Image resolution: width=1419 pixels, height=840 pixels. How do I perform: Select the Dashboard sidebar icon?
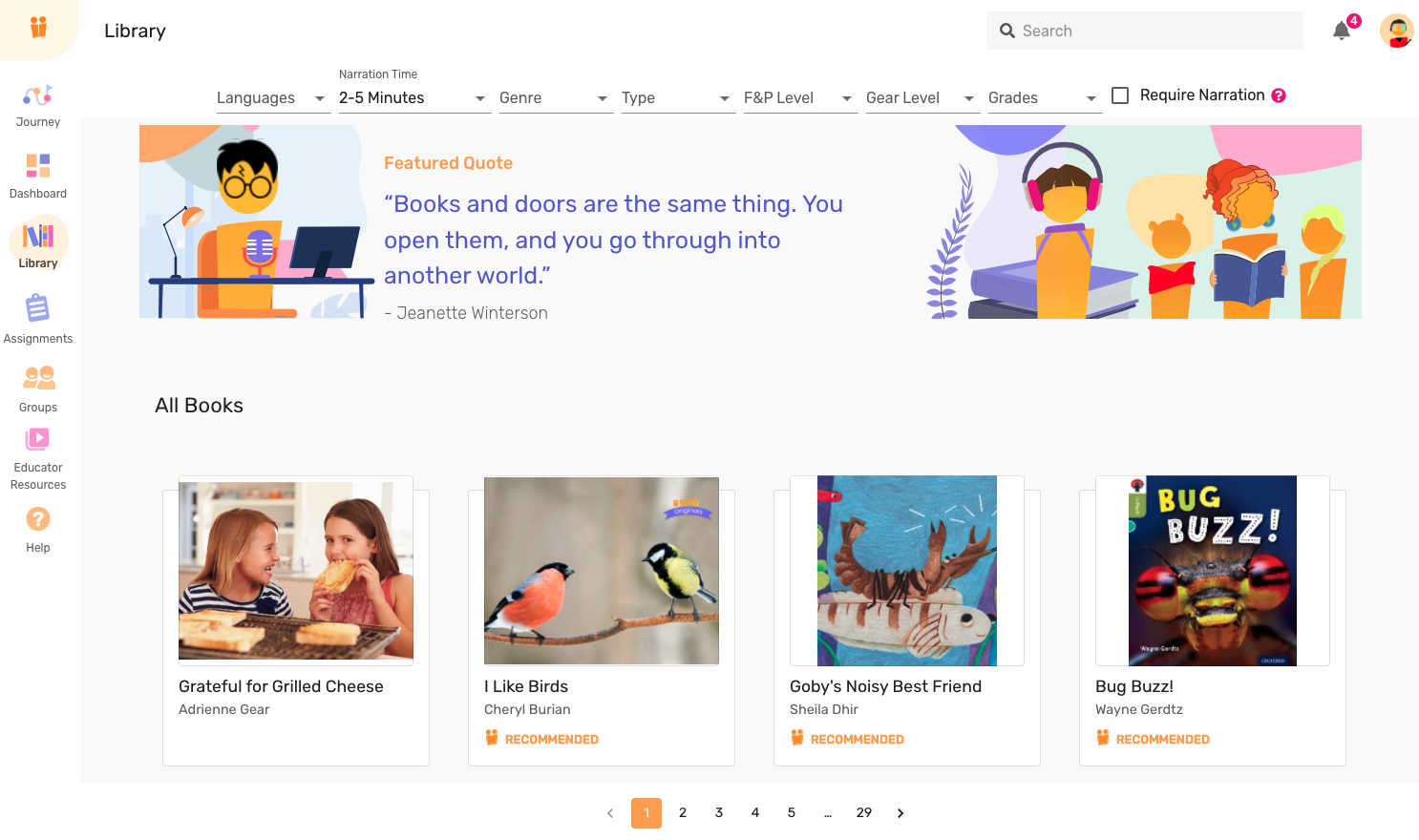[37, 175]
